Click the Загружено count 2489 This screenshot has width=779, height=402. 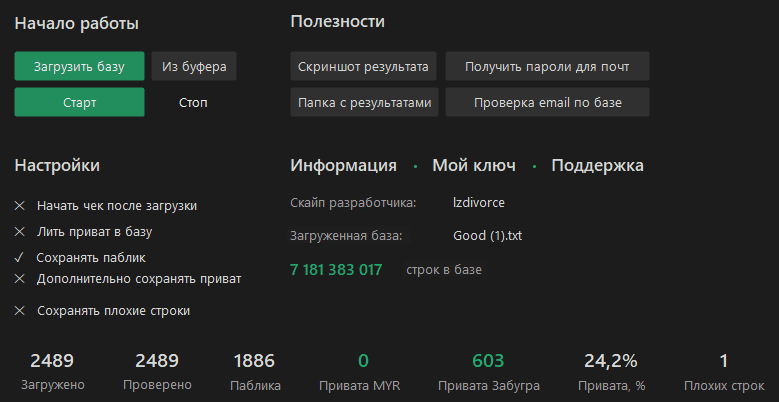click(52, 361)
